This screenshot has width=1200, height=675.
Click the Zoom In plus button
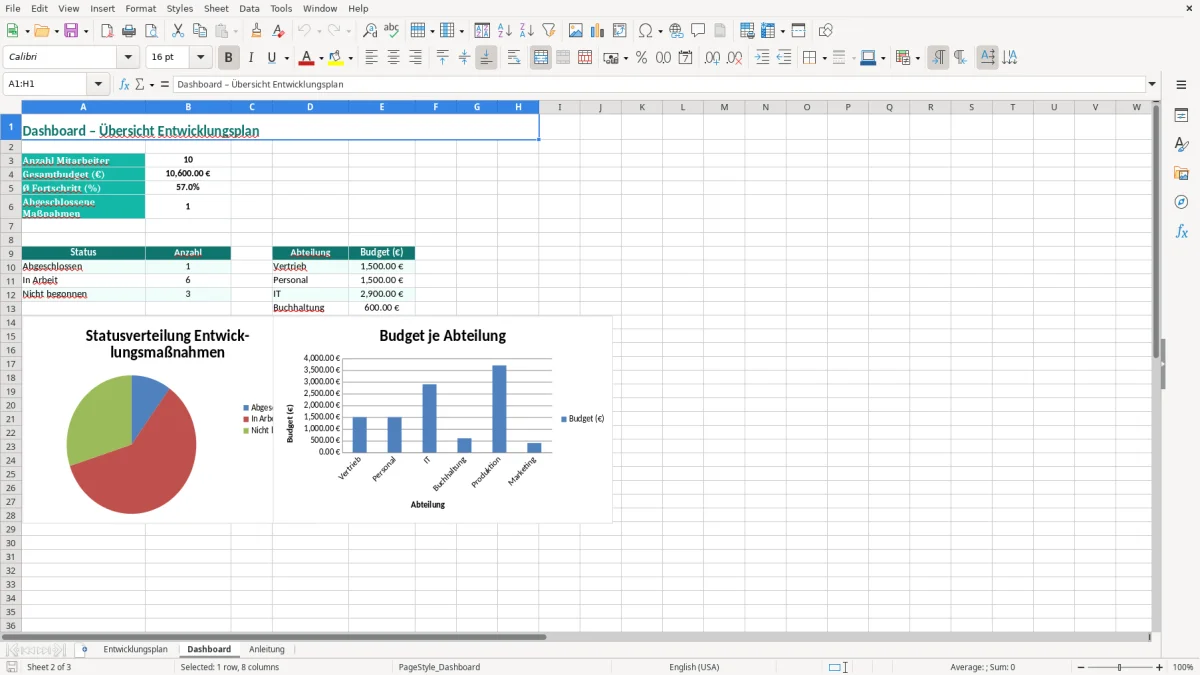pyautogui.click(x=1159, y=667)
